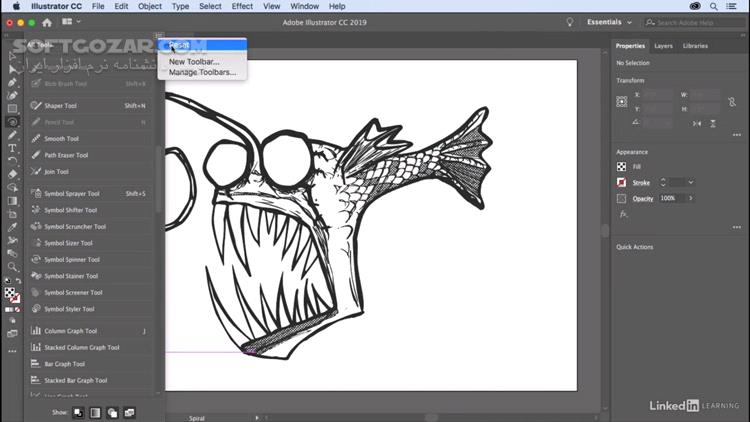Open the Effect menu

[242, 6]
